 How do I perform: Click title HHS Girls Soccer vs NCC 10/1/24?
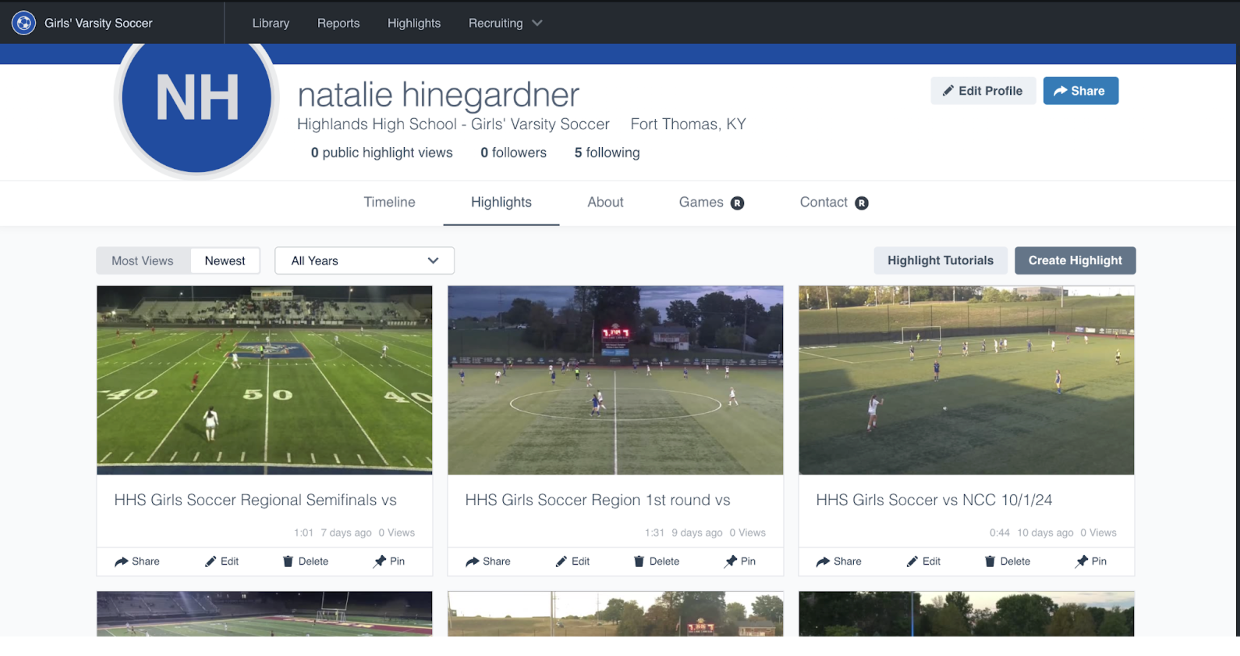(934, 500)
